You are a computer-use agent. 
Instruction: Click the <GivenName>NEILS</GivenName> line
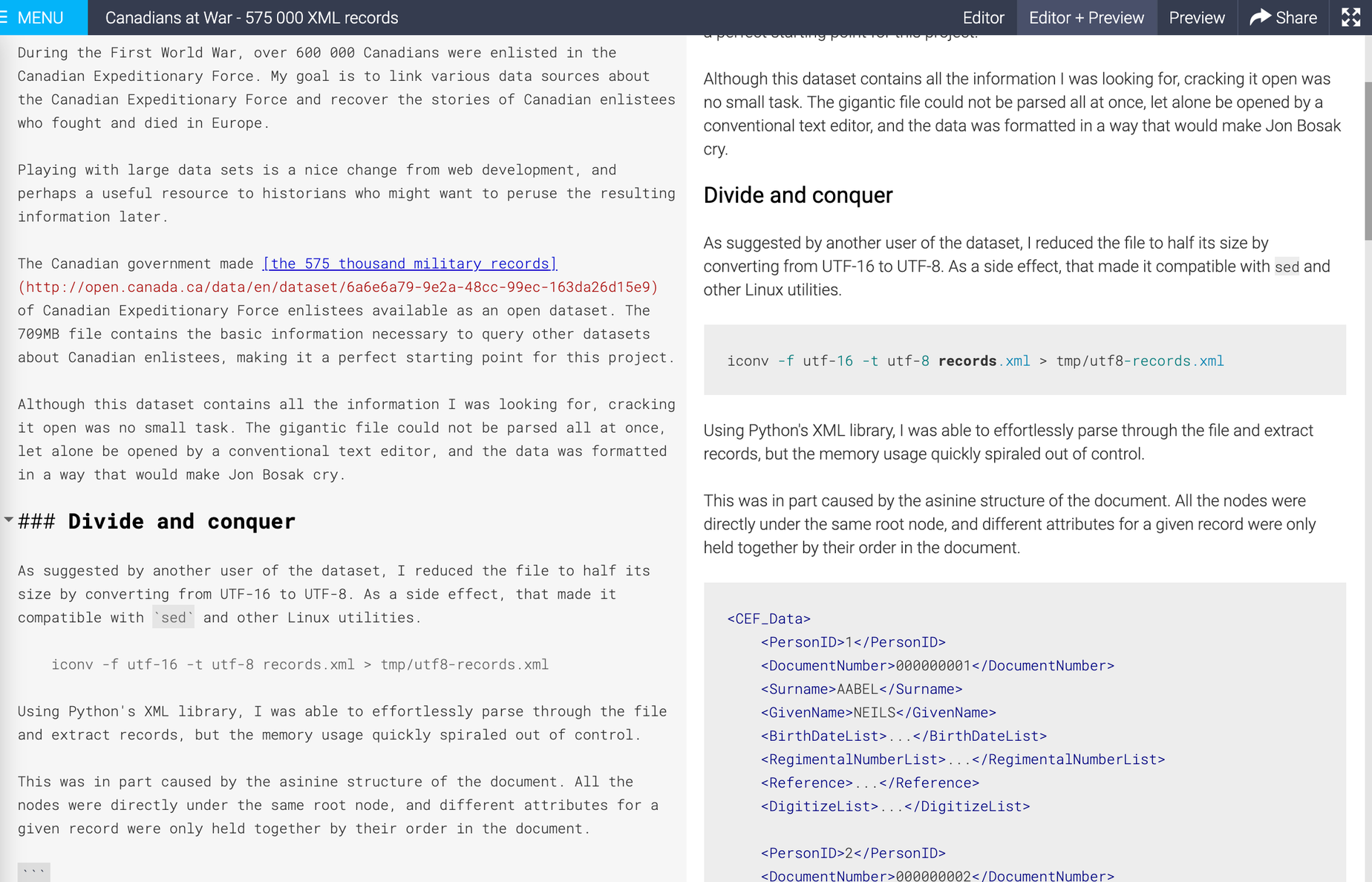coord(878,713)
